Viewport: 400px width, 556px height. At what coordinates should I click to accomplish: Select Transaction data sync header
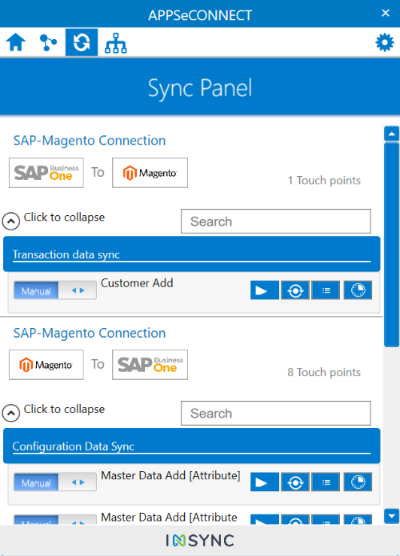pyautogui.click(x=191, y=254)
